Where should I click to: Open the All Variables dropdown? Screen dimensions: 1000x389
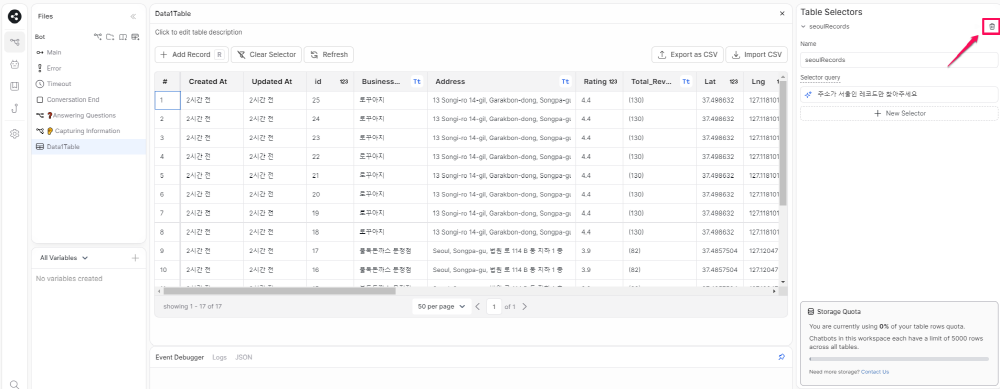(64, 258)
